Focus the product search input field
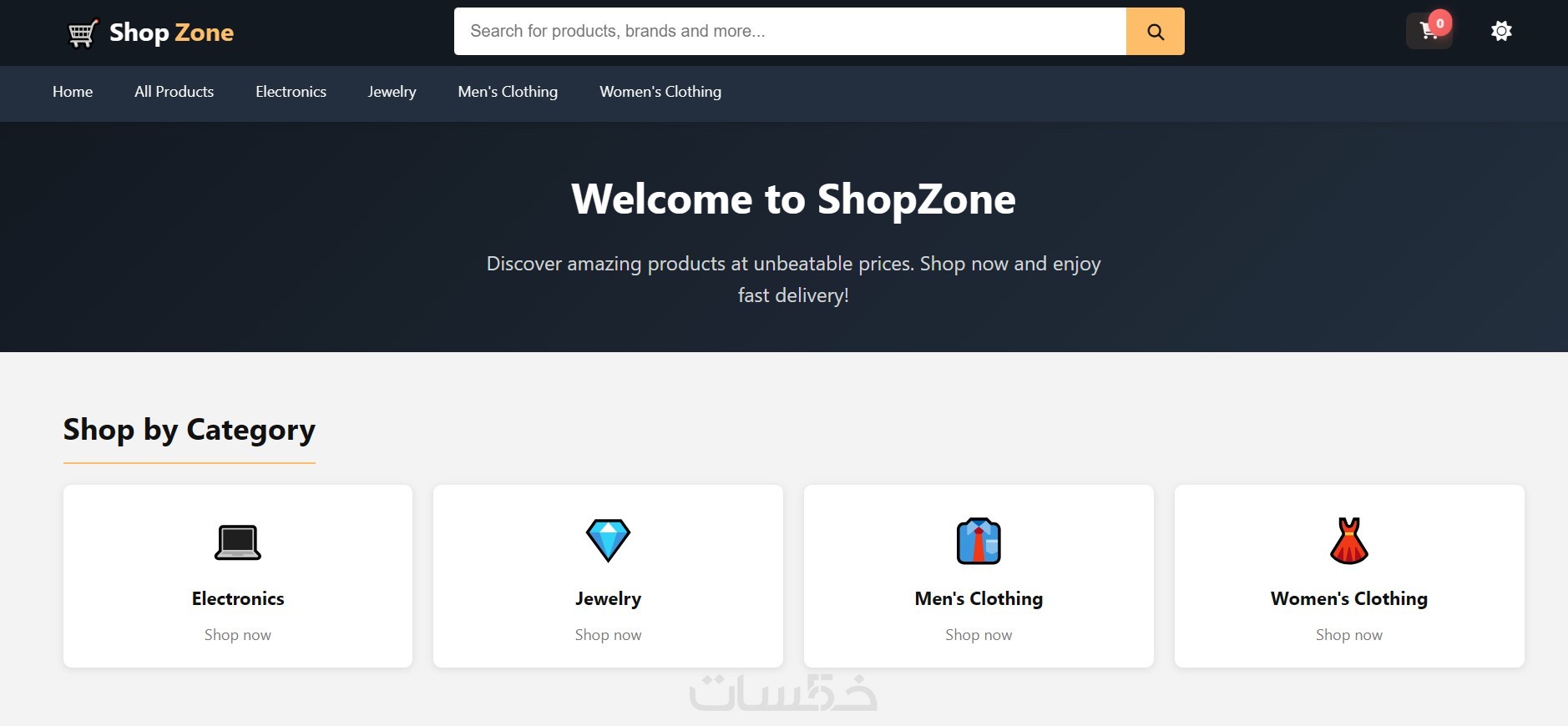The width and height of the screenshot is (1568, 726). pos(790,32)
